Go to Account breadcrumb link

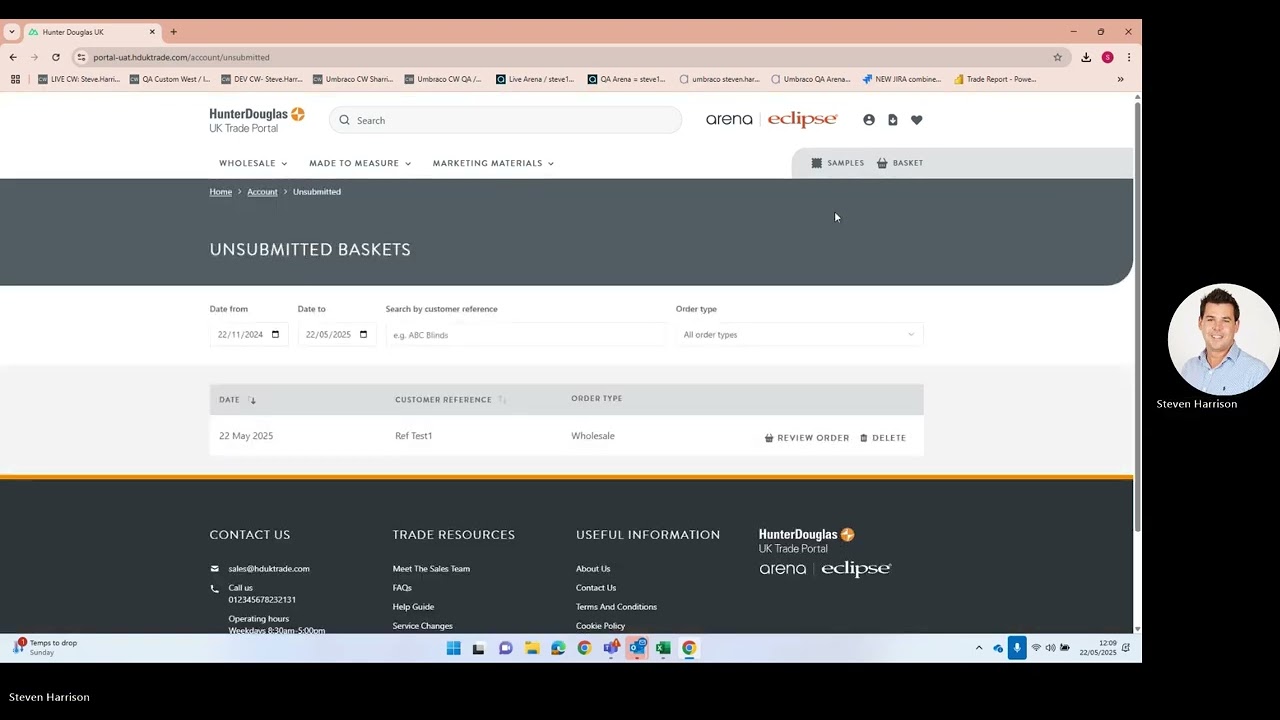point(262,192)
